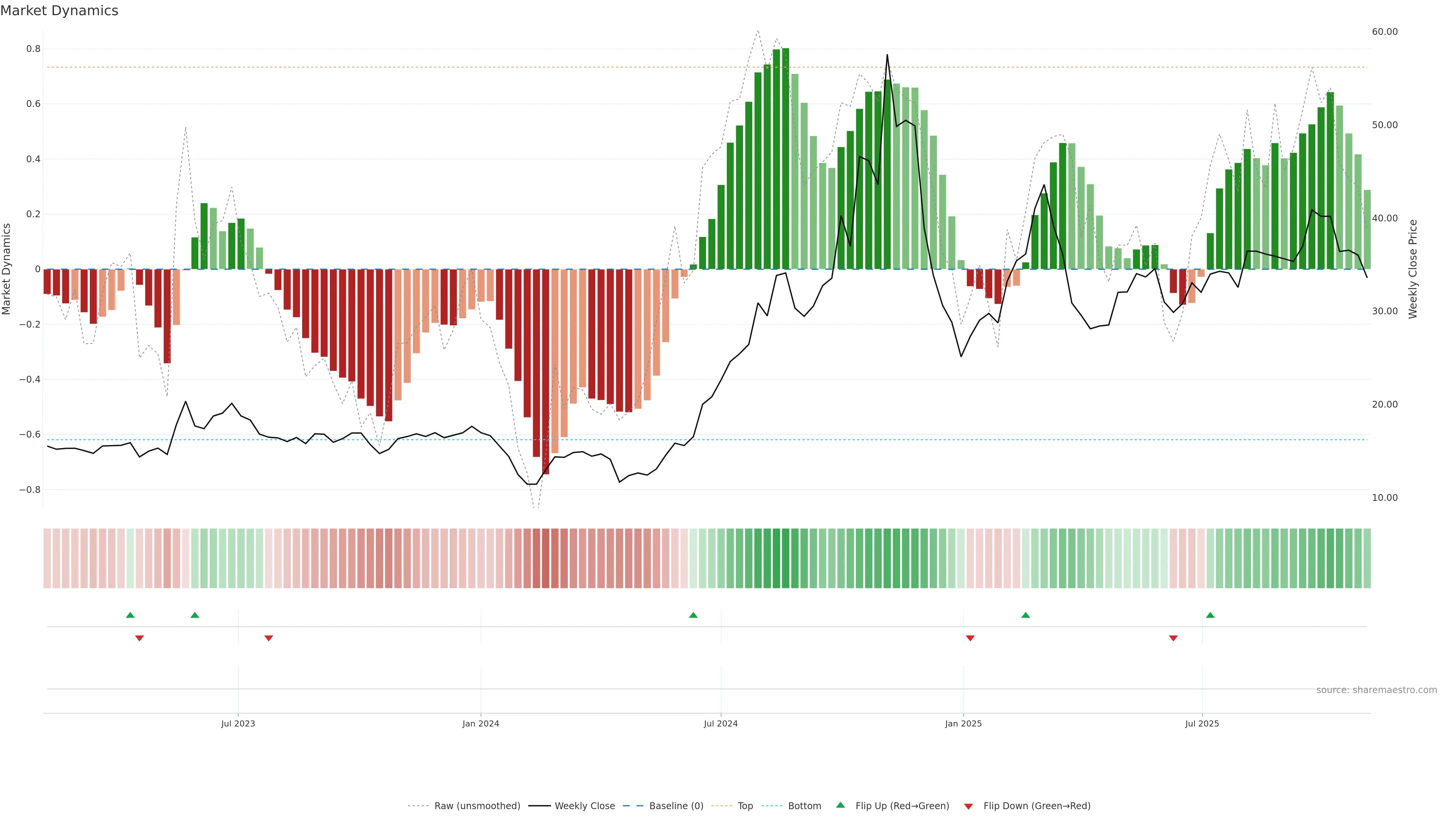
Task: Click the Jan 2024 x-axis label
Action: (x=480, y=723)
